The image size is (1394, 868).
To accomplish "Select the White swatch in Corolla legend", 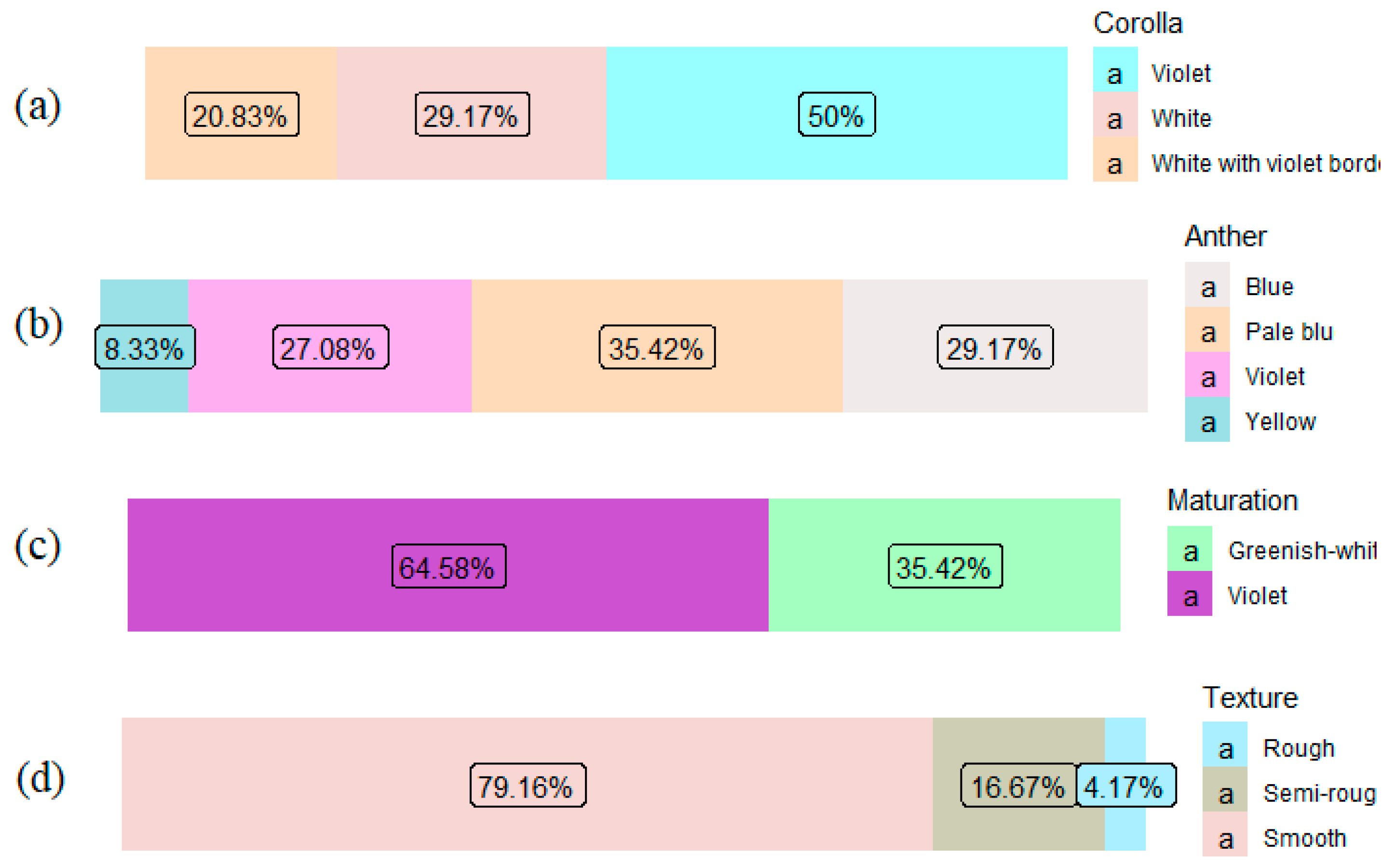I will (1114, 115).
